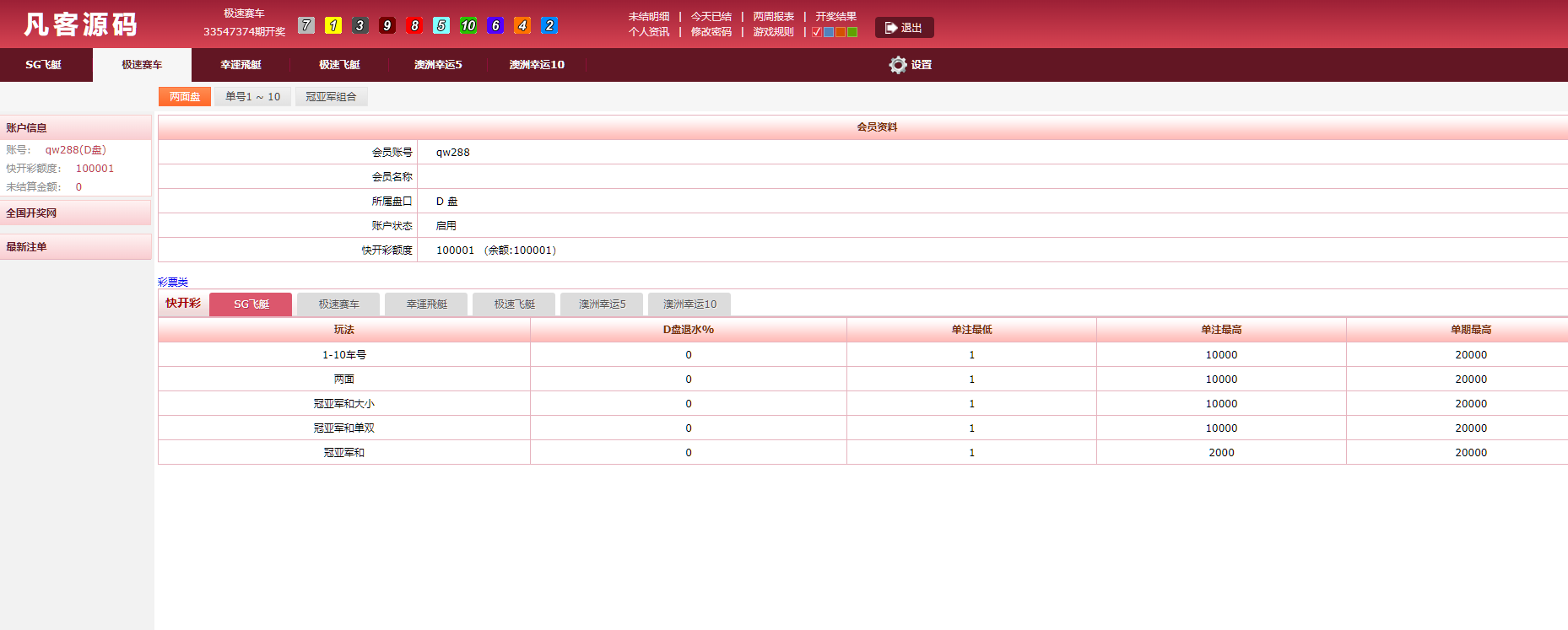Click the 设置 gear icon
The width and height of the screenshot is (1568, 630).
point(898,65)
